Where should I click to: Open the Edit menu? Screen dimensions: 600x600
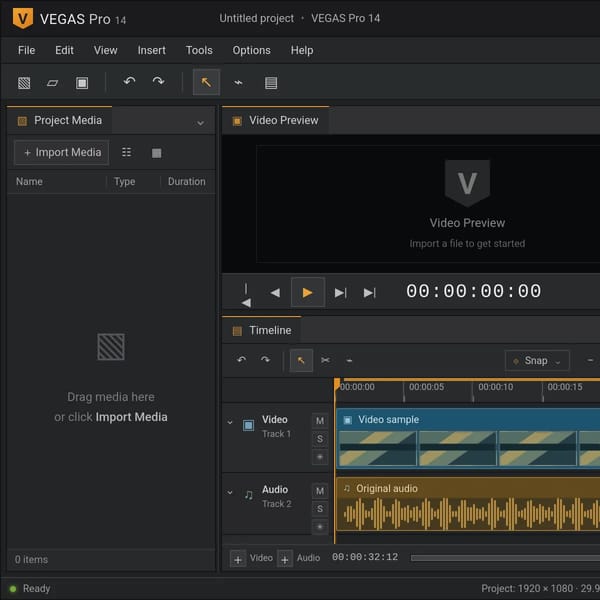click(x=64, y=50)
